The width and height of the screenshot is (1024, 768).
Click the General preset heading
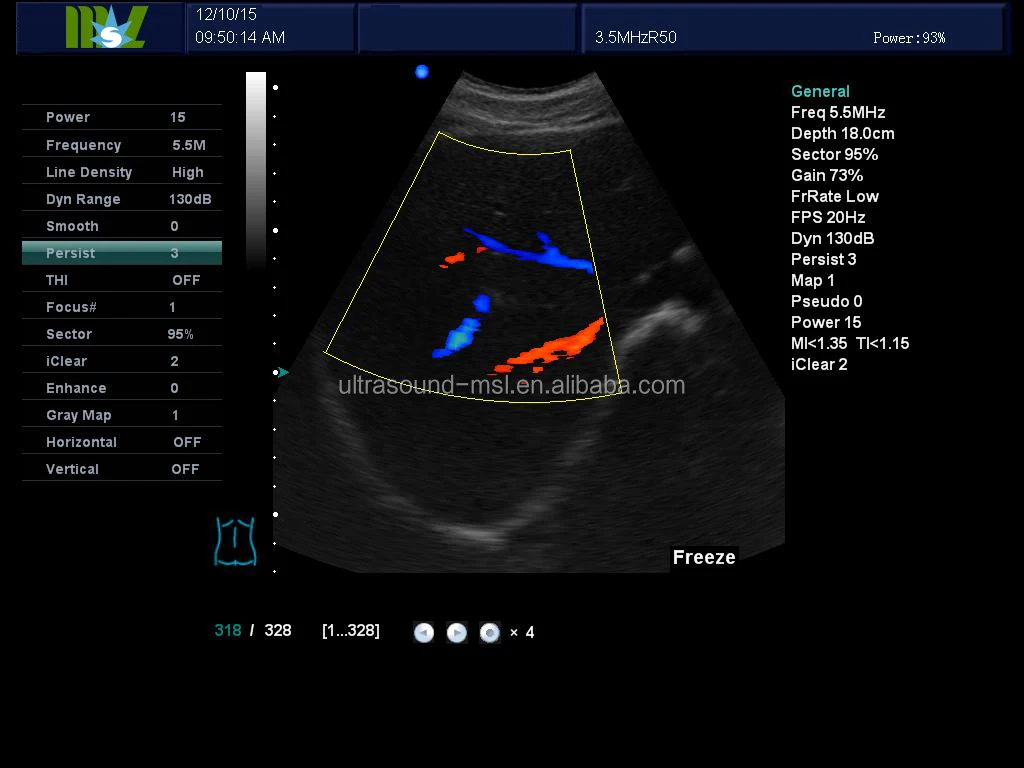(x=820, y=91)
